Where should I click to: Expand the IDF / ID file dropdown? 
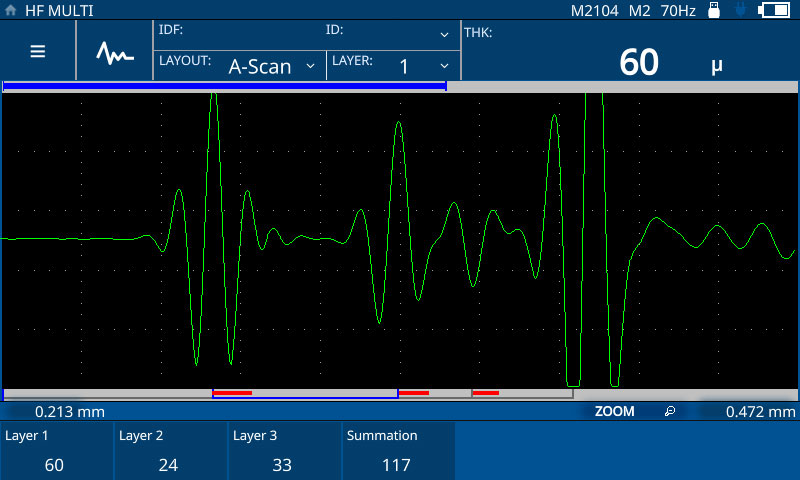point(444,33)
